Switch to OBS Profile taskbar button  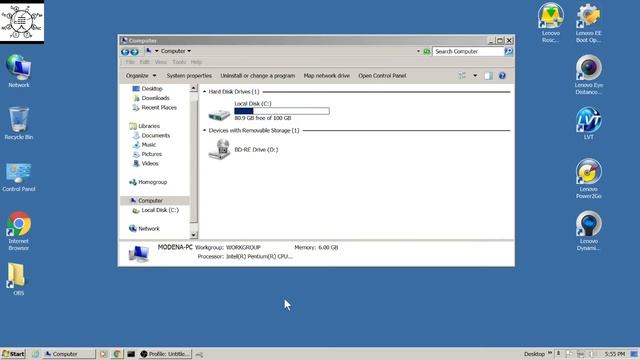(165, 354)
